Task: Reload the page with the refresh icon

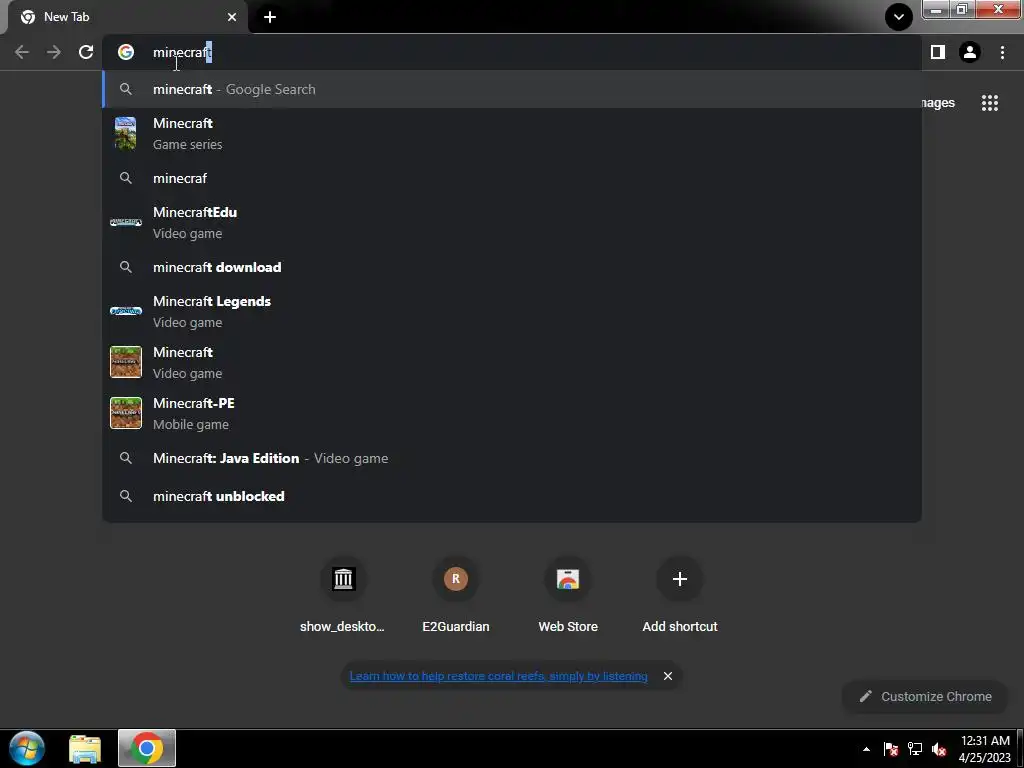Action: tap(86, 52)
